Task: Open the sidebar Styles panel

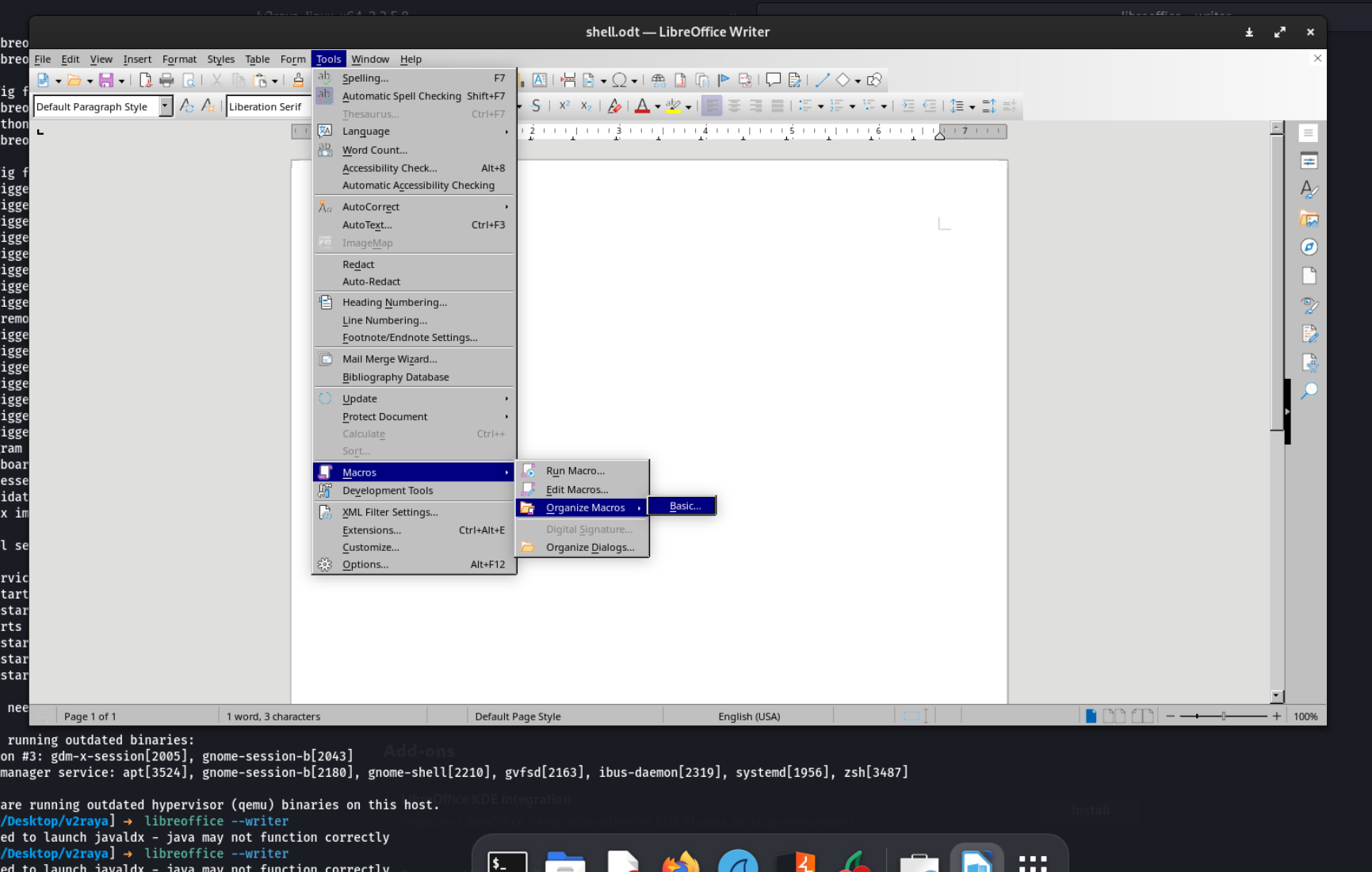Action: 1309,190
